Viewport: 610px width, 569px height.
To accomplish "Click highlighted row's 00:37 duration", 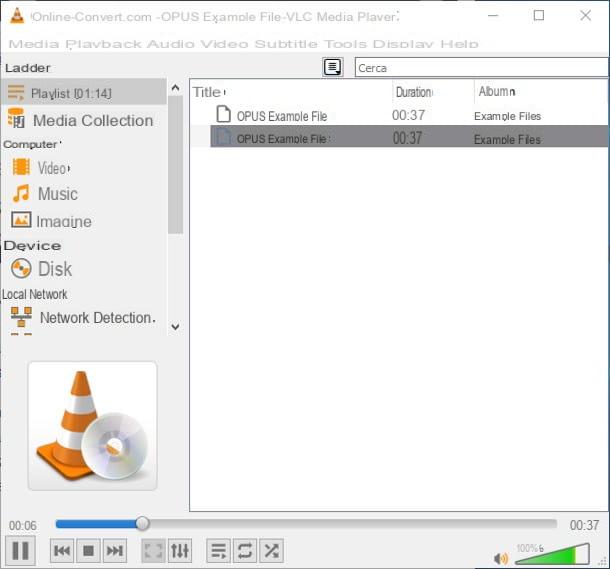I will click(407, 138).
